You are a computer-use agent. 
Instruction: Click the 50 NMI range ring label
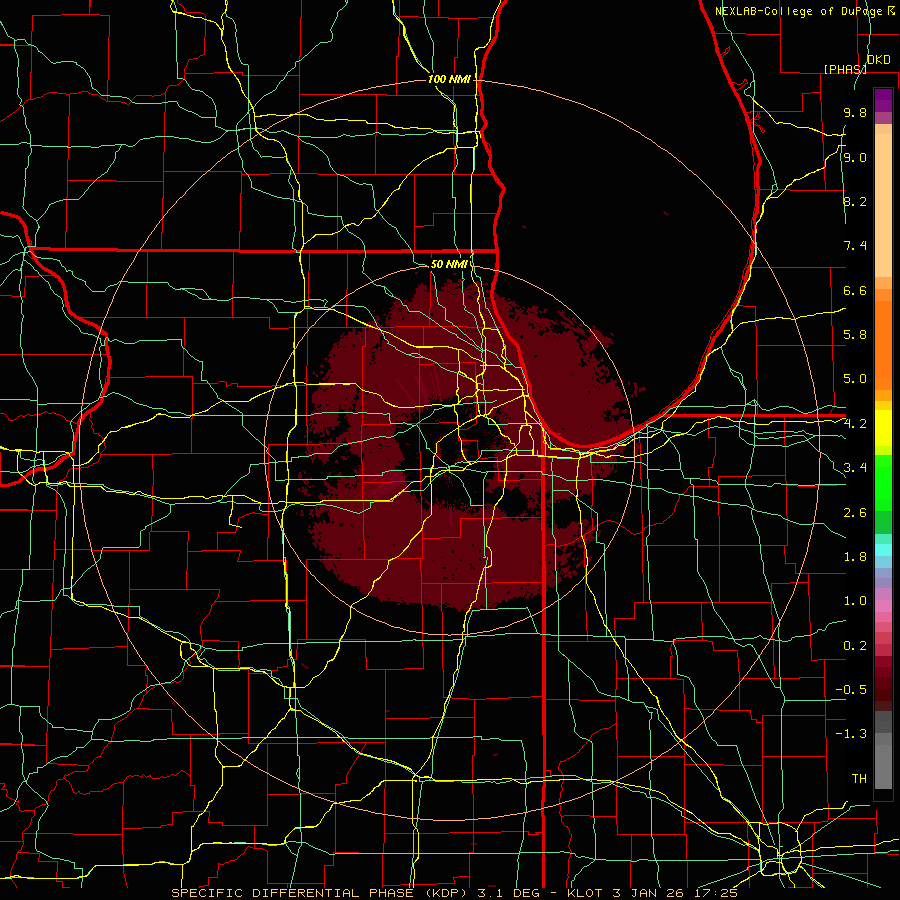coord(449,264)
